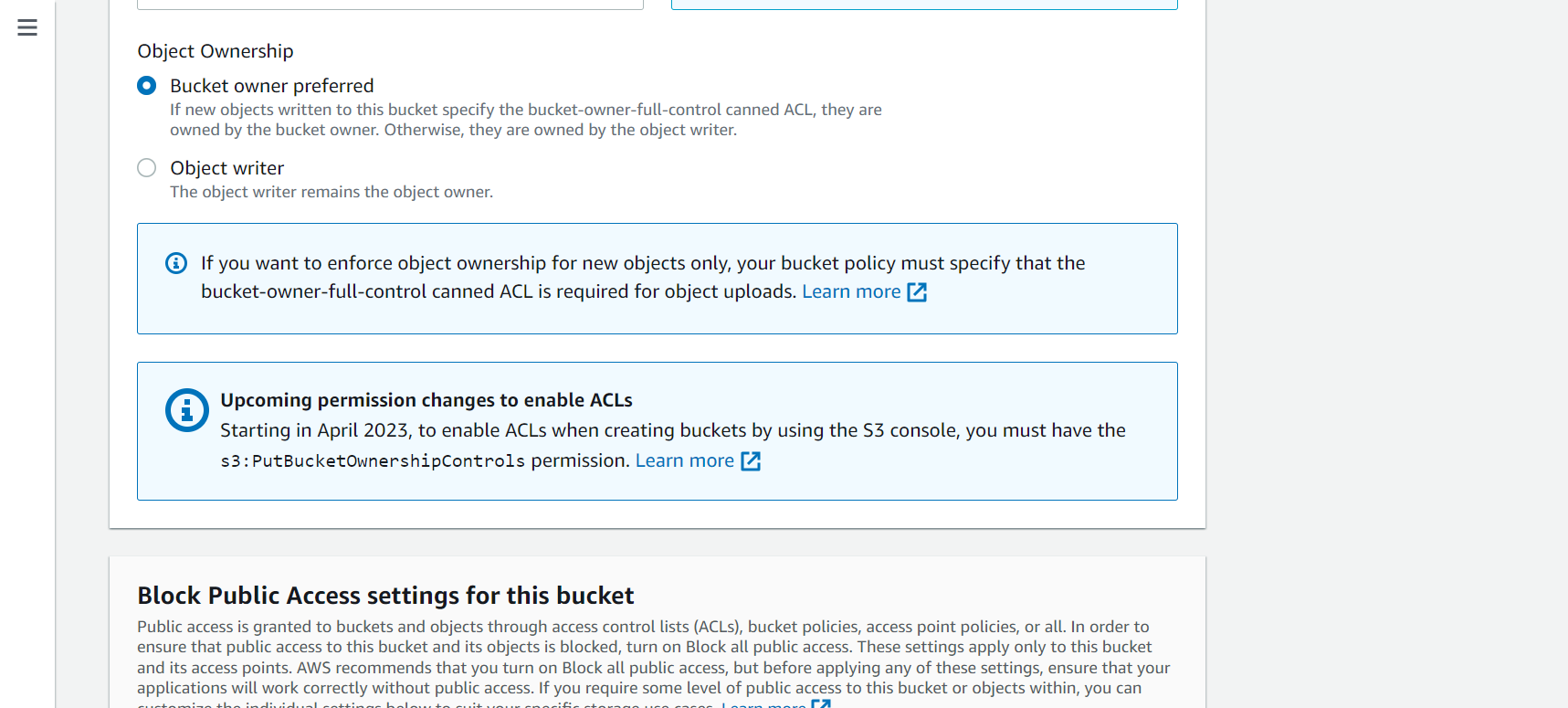The image size is (1568, 708).
Task: Click external link icon after the ACL uploads Learn more
Action: [x=917, y=292]
